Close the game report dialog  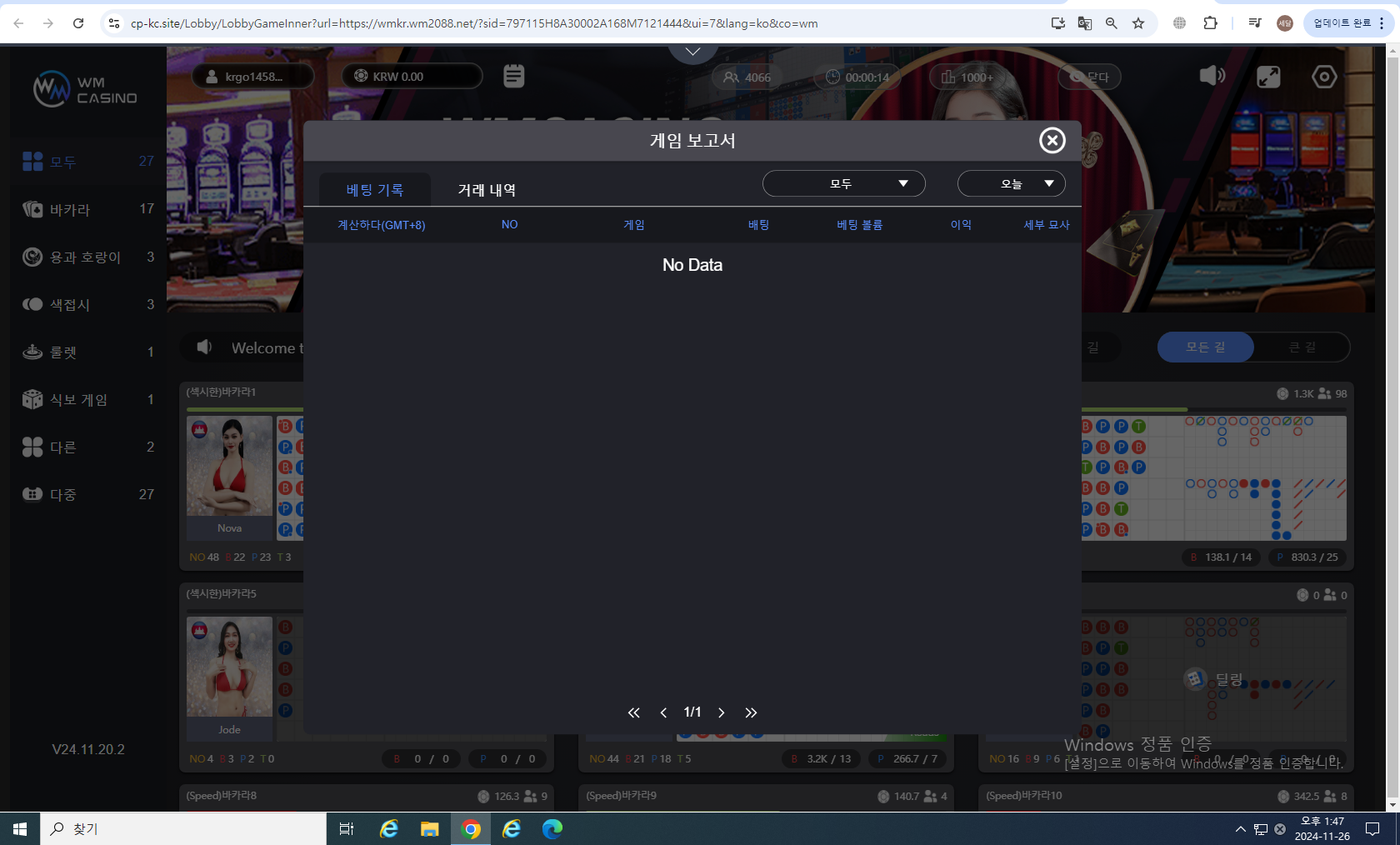pos(1052,140)
